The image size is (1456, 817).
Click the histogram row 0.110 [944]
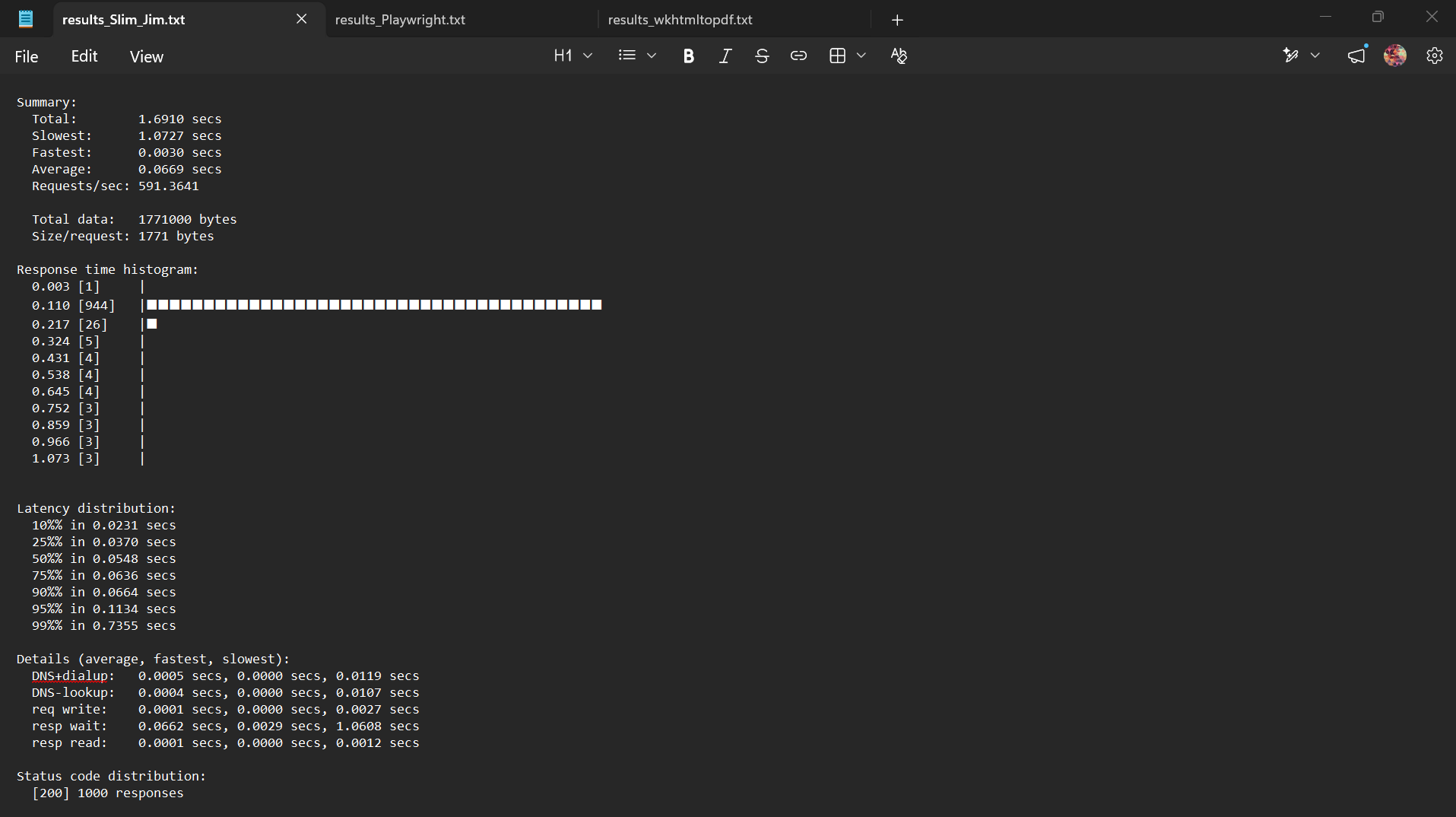point(316,305)
